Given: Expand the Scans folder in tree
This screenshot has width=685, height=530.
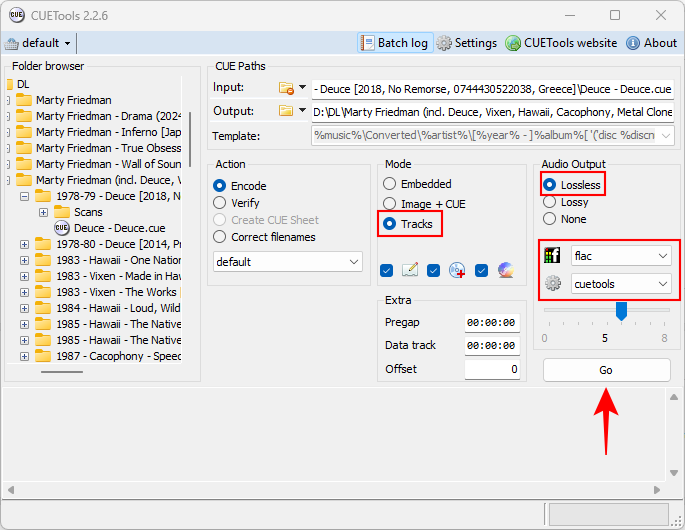Looking at the screenshot, I should [x=43, y=212].
